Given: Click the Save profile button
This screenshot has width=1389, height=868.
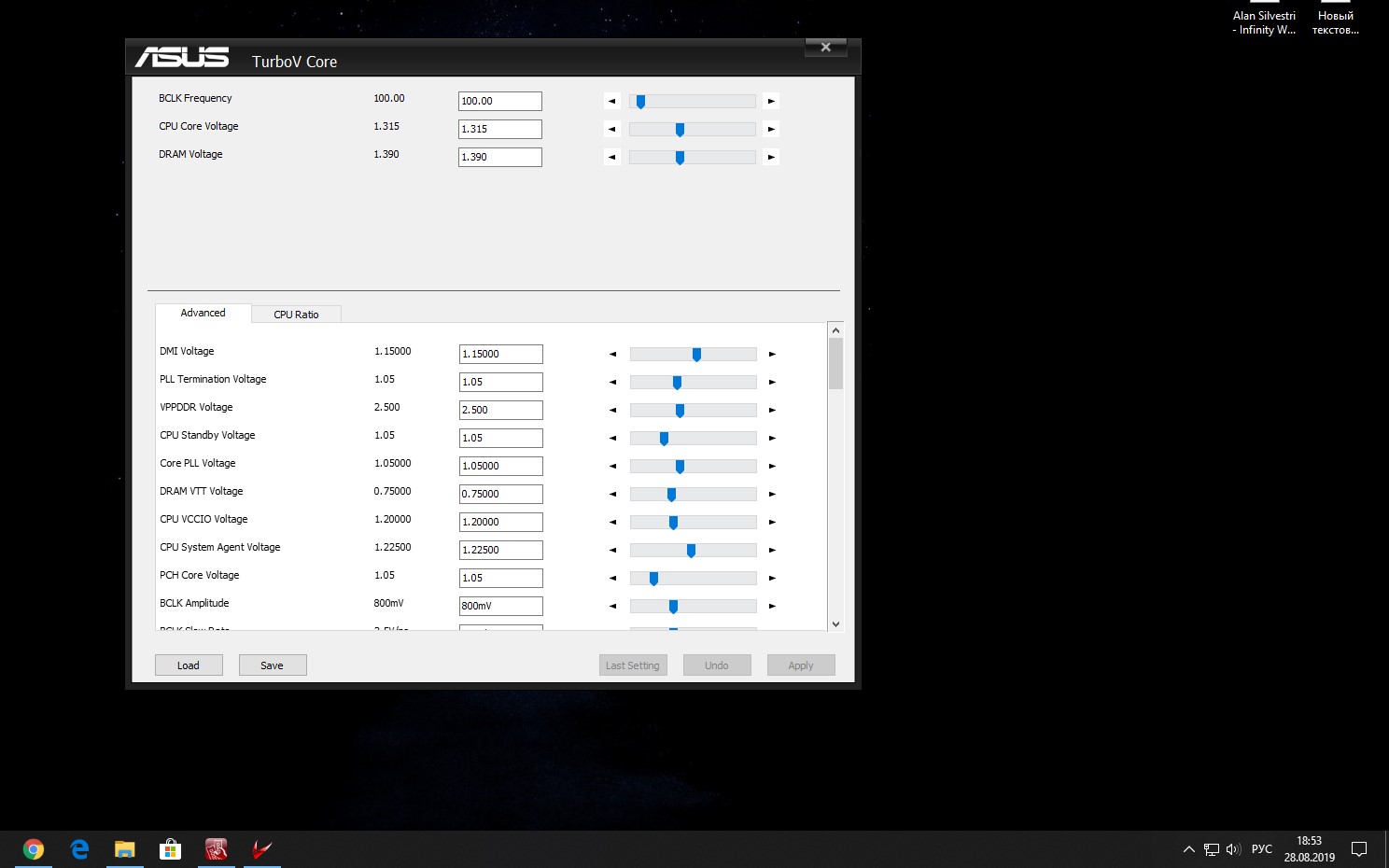Looking at the screenshot, I should point(273,665).
